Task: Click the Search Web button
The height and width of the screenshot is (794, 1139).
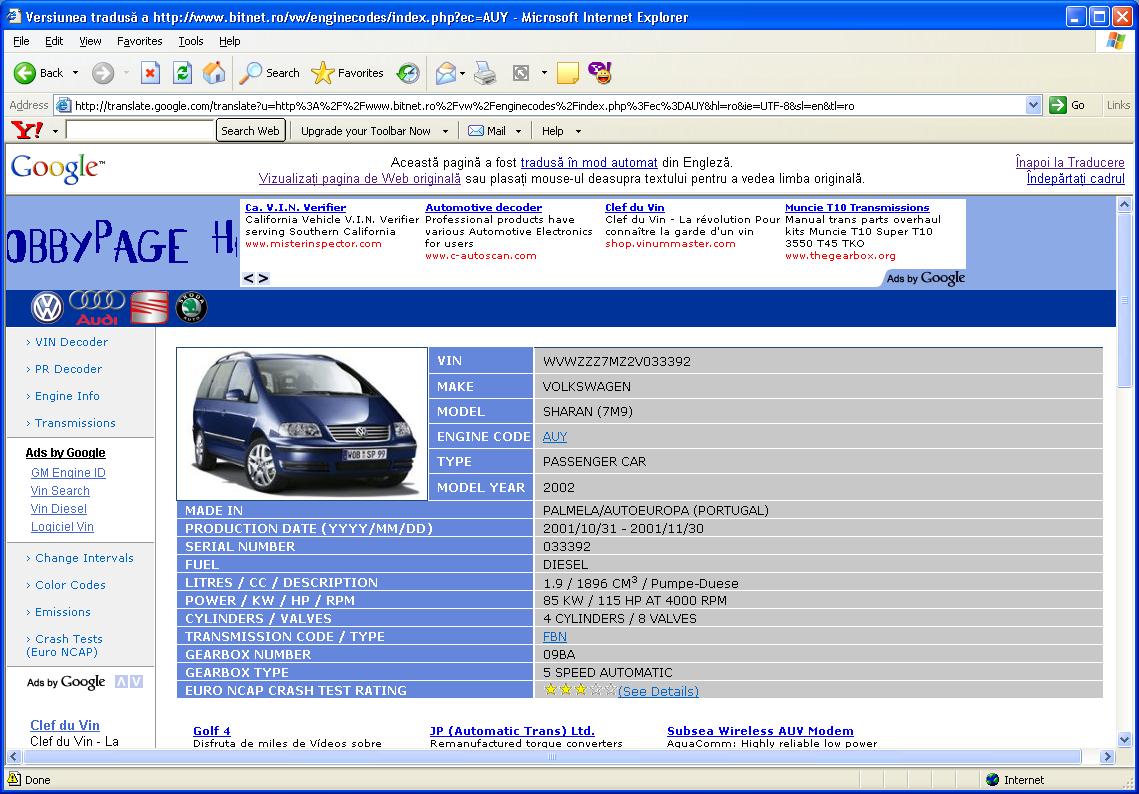Action: pos(250,131)
